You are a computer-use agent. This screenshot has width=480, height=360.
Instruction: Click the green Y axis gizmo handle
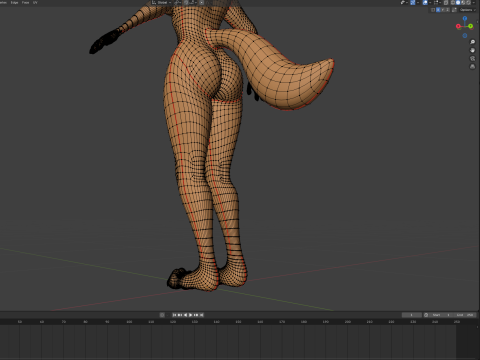pos(470,26)
